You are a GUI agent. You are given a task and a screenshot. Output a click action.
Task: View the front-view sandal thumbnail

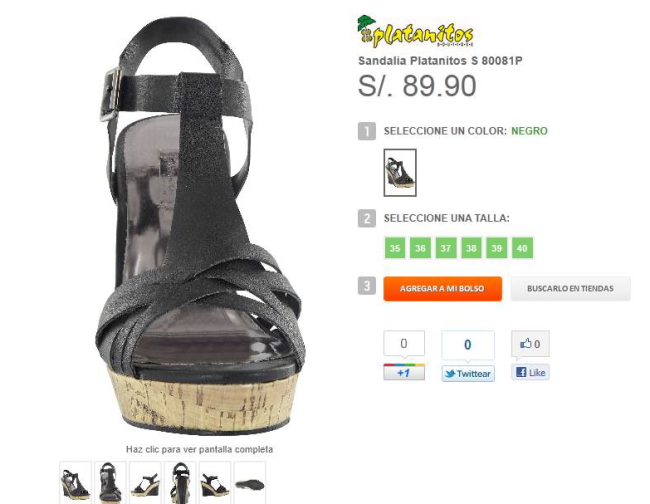point(110,483)
